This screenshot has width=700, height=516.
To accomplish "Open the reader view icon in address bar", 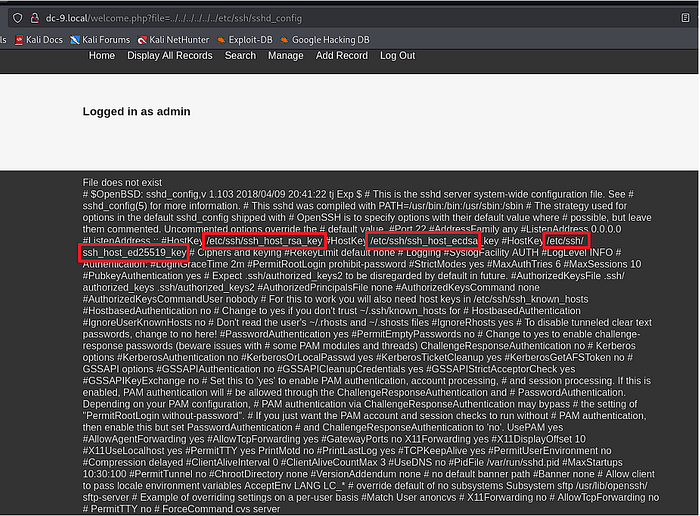I will [x=685, y=18].
